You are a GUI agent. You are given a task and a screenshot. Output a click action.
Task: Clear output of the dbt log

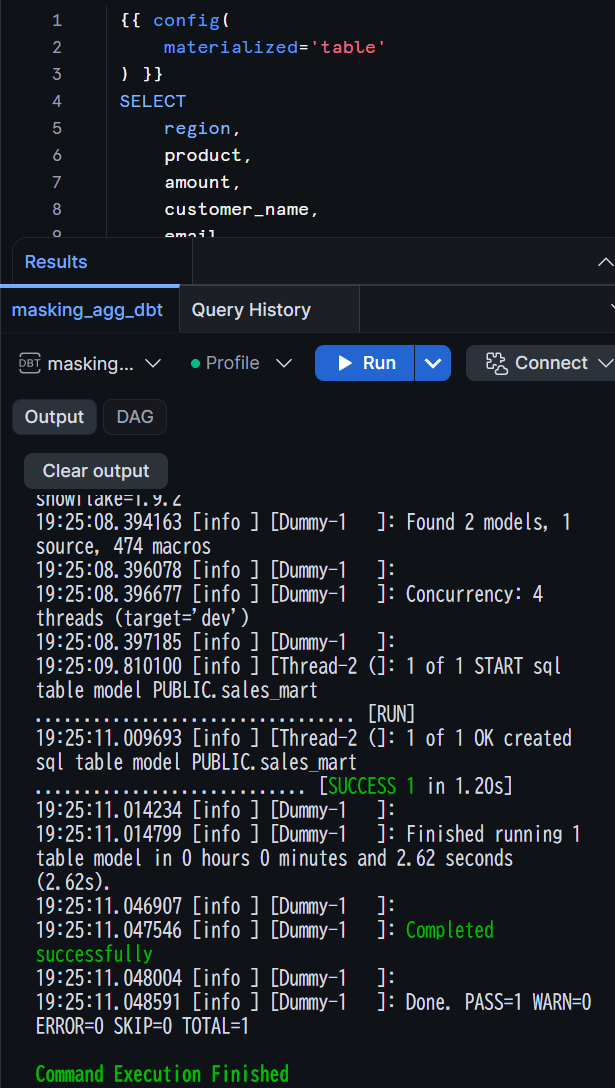96,471
